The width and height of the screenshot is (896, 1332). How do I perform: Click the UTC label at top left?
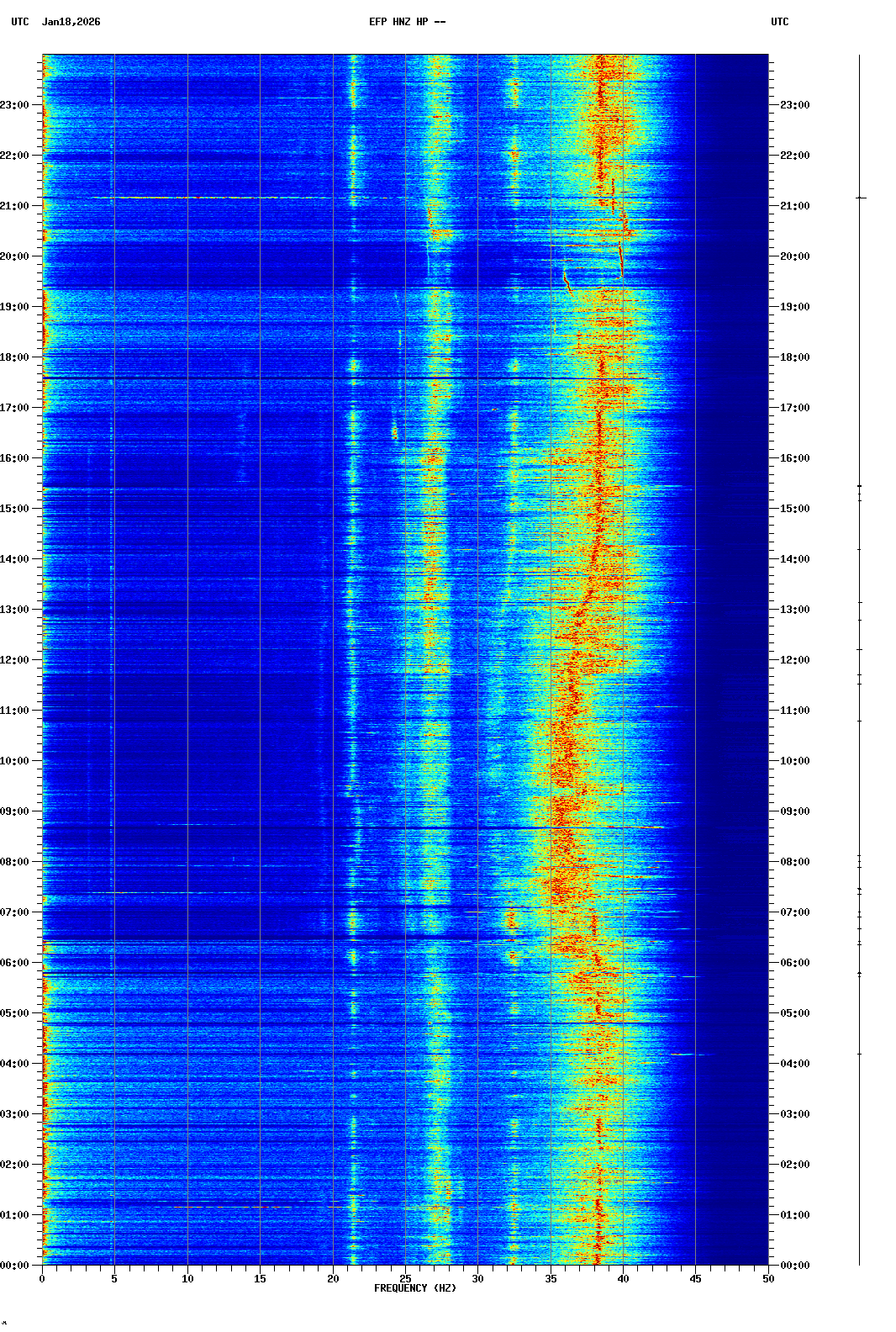pyautogui.click(x=20, y=22)
